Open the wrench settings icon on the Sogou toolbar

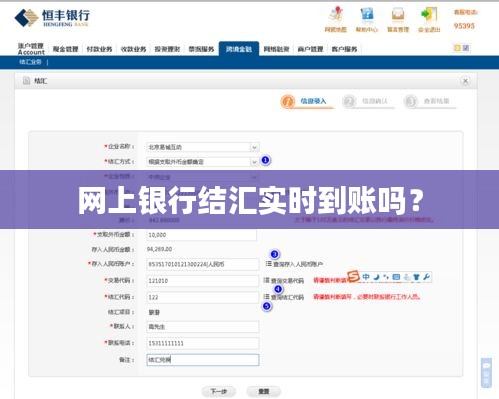[426, 277]
